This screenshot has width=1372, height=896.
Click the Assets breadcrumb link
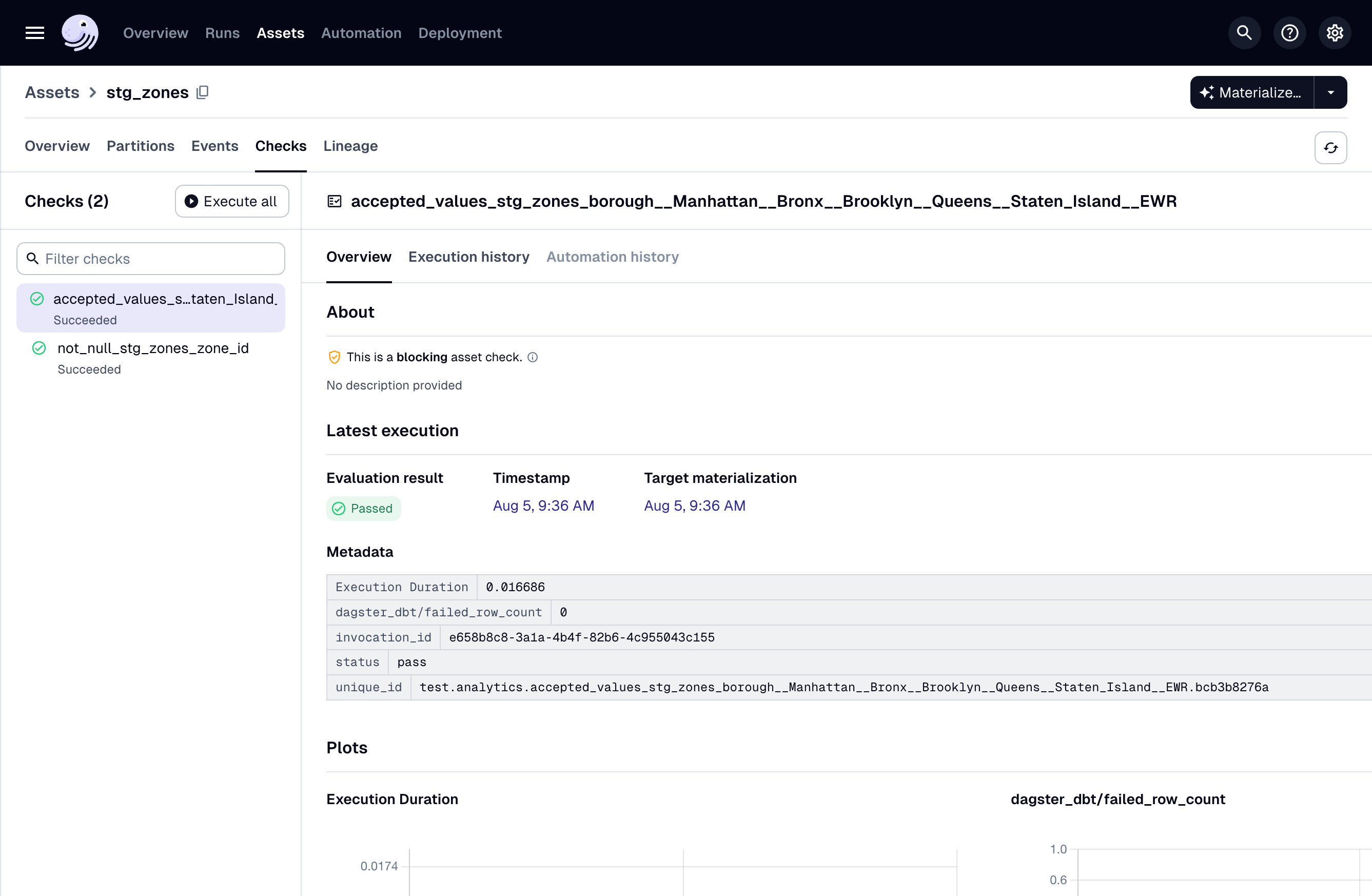pos(52,92)
